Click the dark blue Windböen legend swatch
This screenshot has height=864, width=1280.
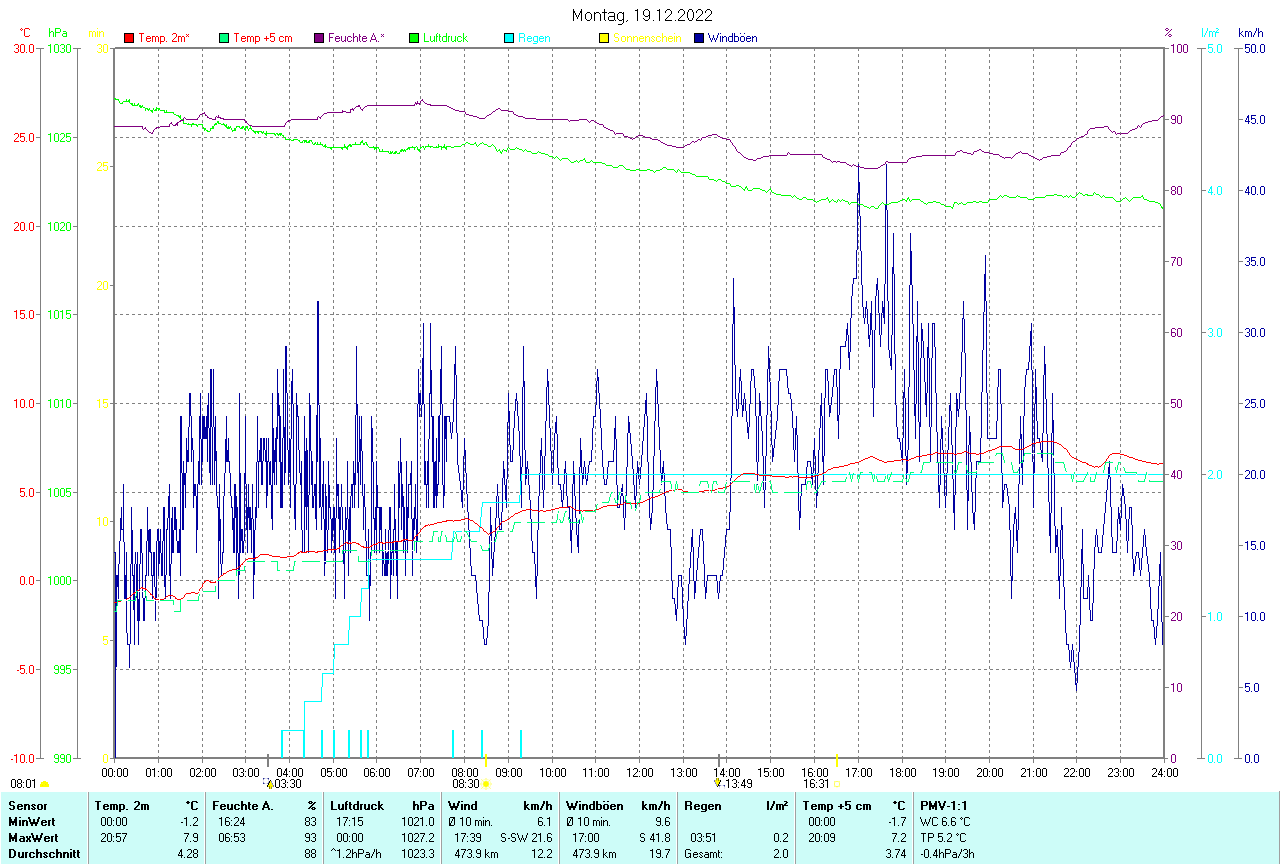[699, 38]
